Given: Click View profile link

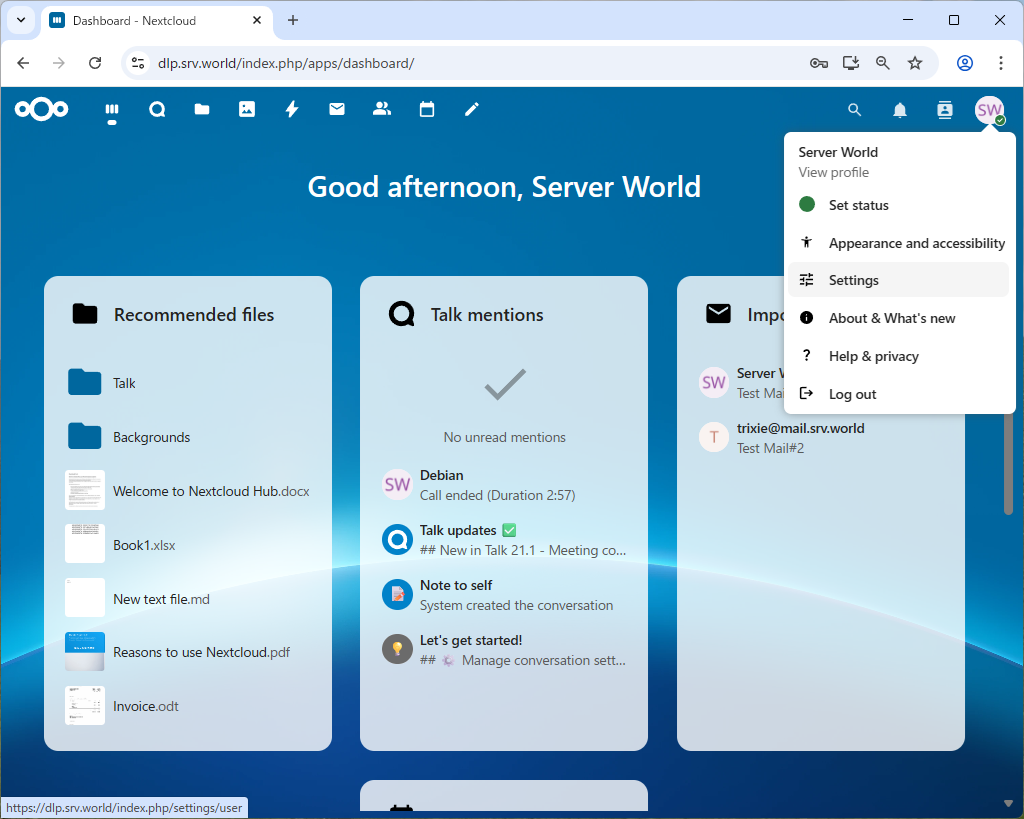Looking at the screenshot, I should click(x=833, y=172).
